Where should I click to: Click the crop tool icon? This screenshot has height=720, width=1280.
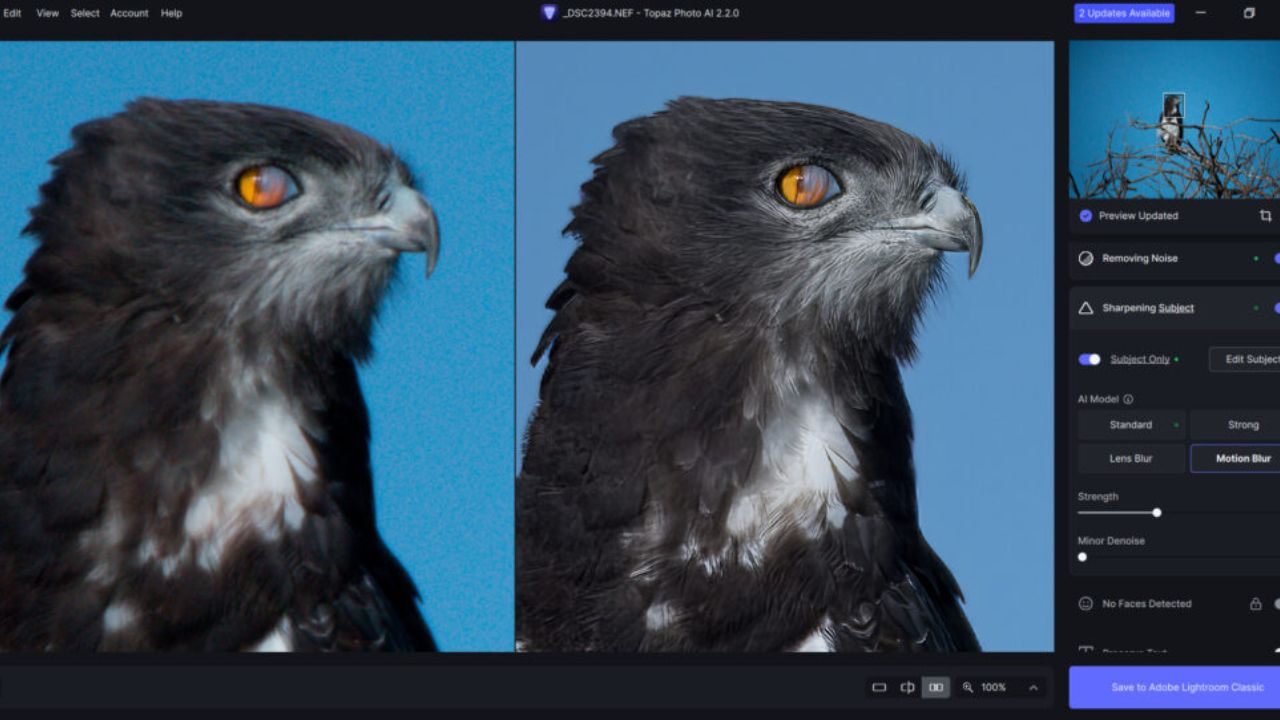pos(1265,216)
